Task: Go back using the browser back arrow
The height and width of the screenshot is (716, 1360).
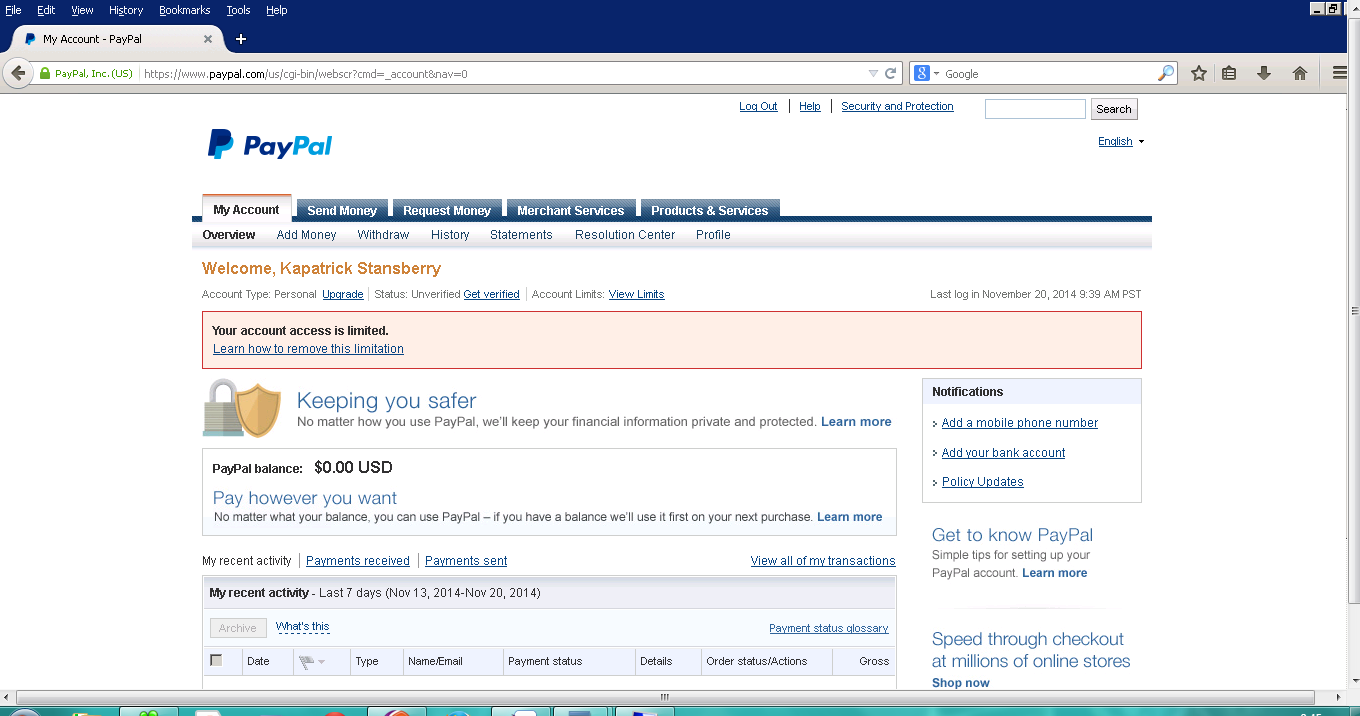Action: pos(17,73)
